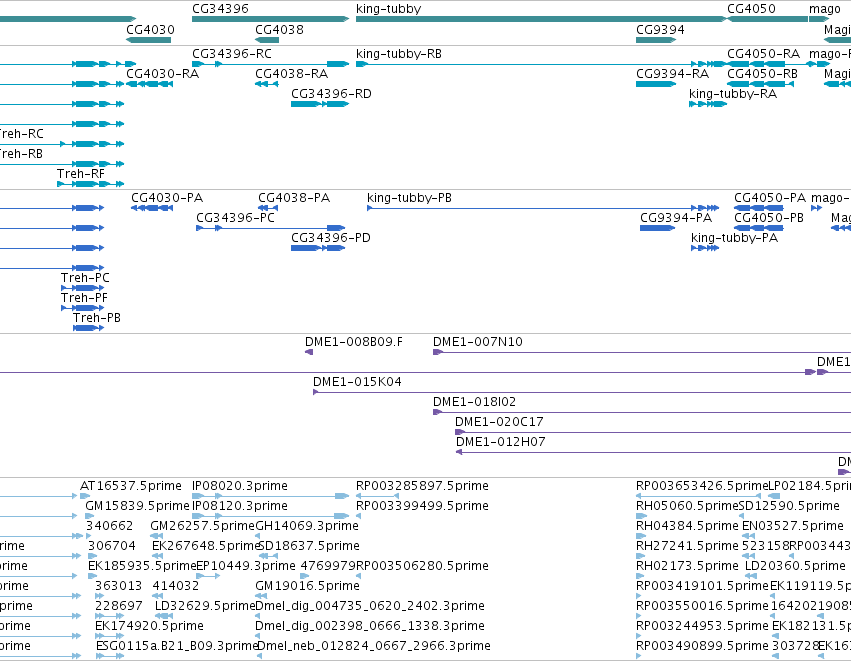
Task: Click the DME1-015K04 clone label
Action: point(358,382)
